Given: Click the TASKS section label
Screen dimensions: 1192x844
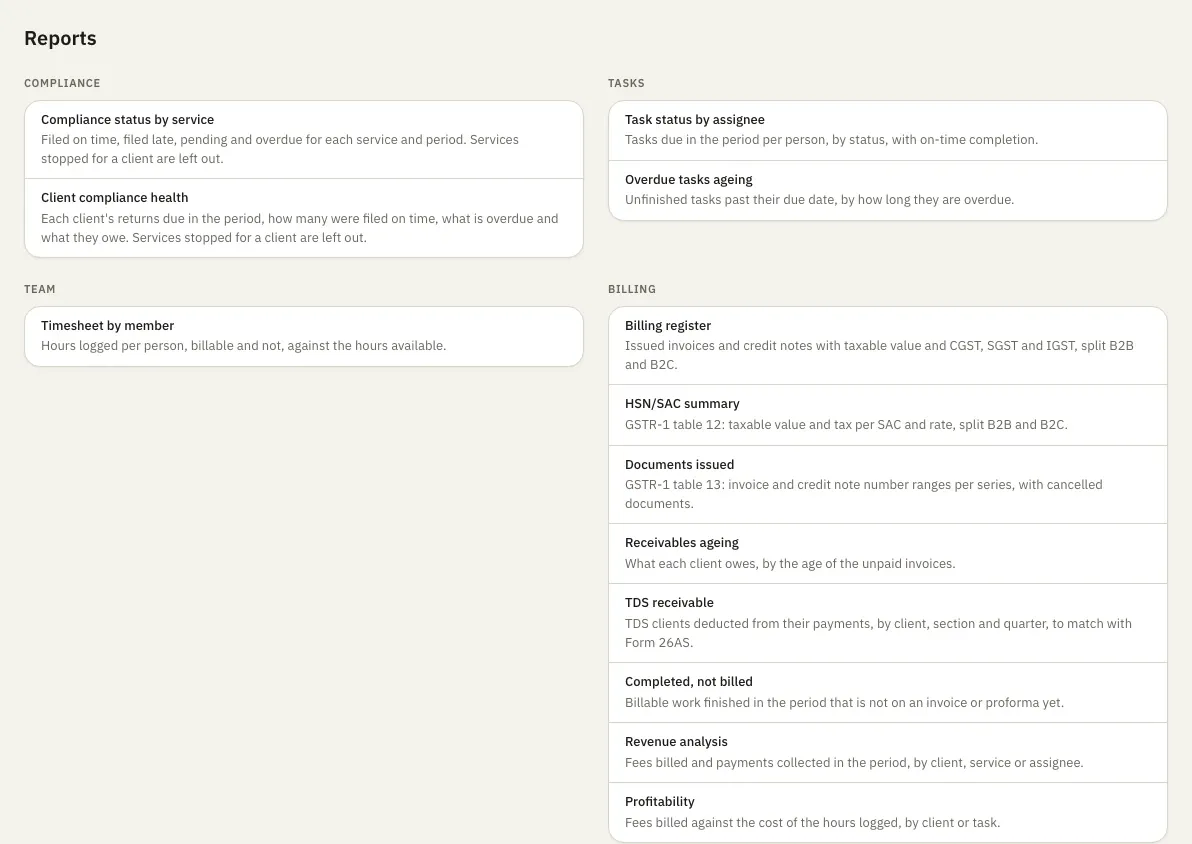Looking at the screenshot, I should pos(626,83).
